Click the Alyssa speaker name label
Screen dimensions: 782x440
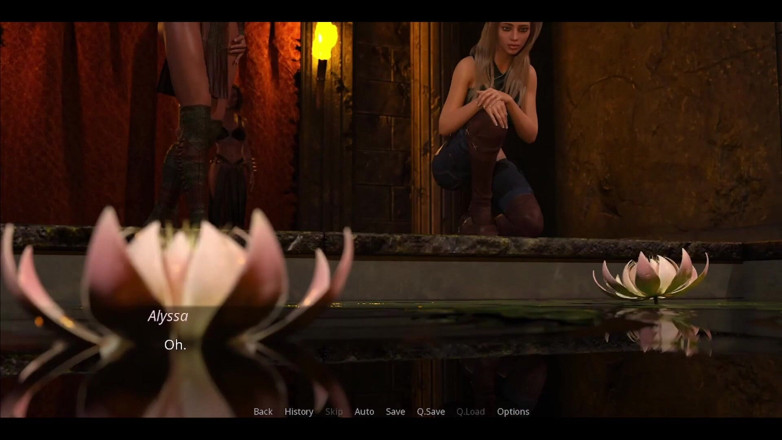point(168,316)
